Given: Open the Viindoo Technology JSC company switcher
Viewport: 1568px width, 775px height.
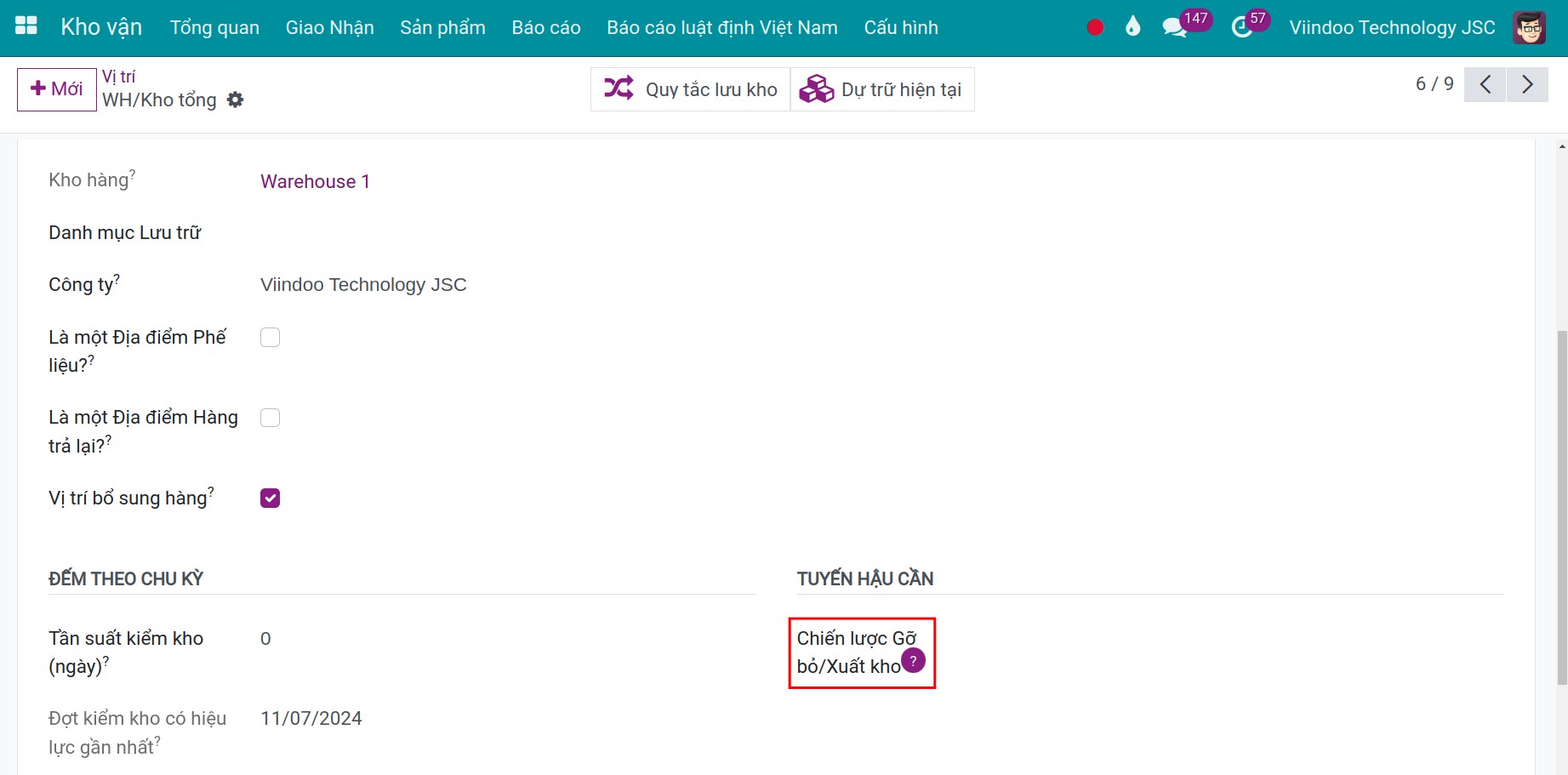Looking at the screenshot, I should [1392, 27].
